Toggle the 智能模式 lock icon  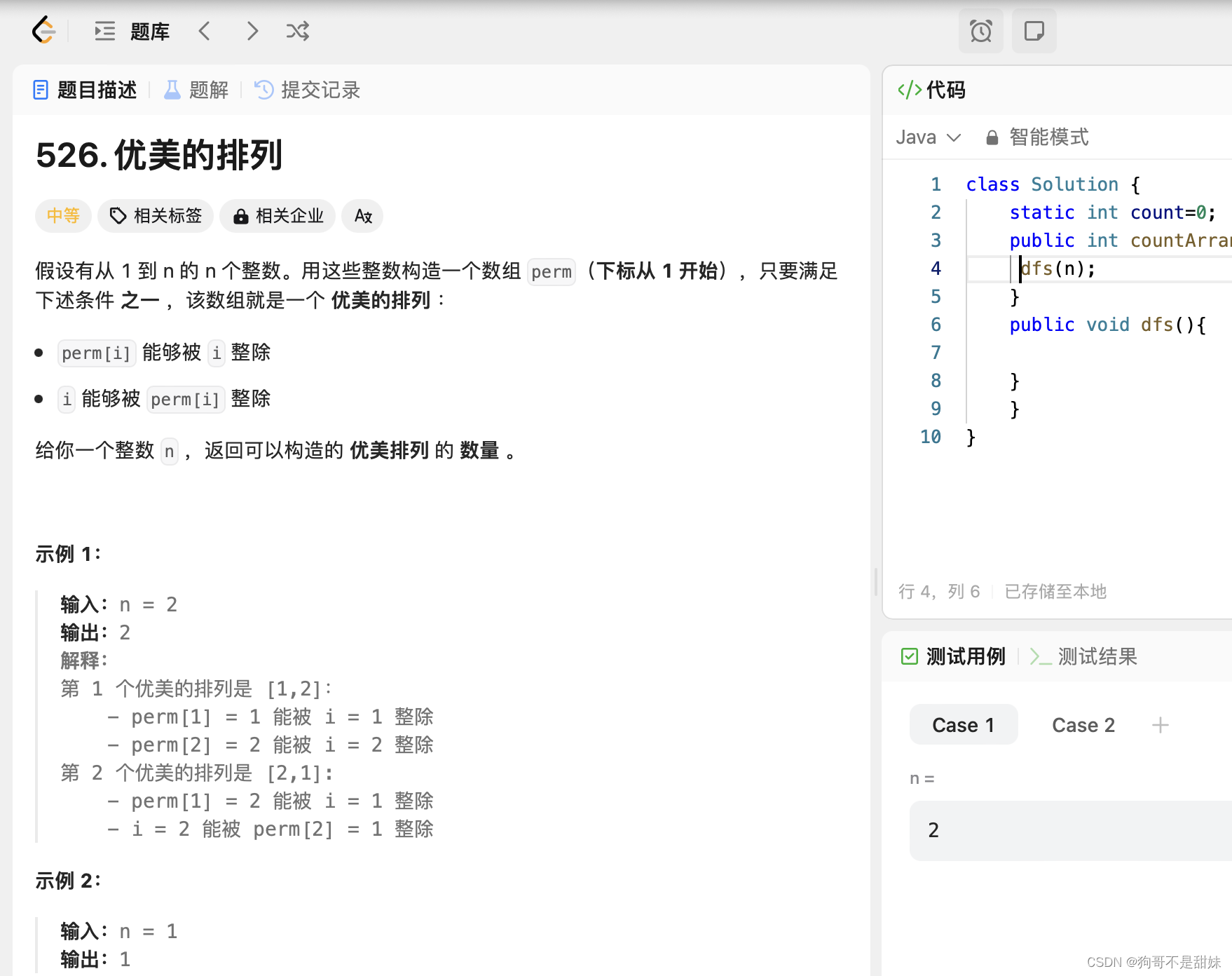pyautogui.click(x=992, y=137)
